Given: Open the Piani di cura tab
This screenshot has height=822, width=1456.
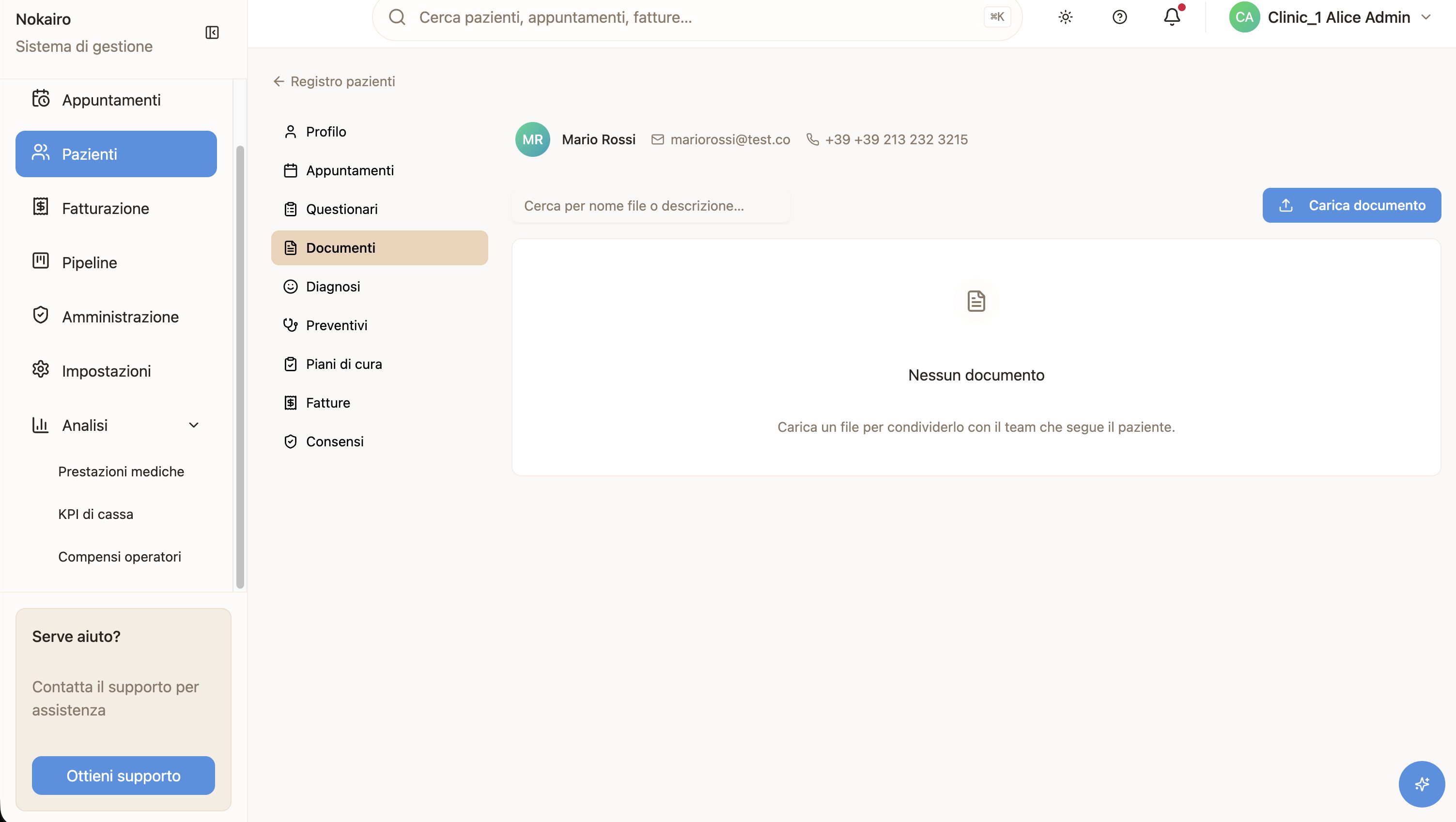Looking at the screenshot, I should (379, 365).
